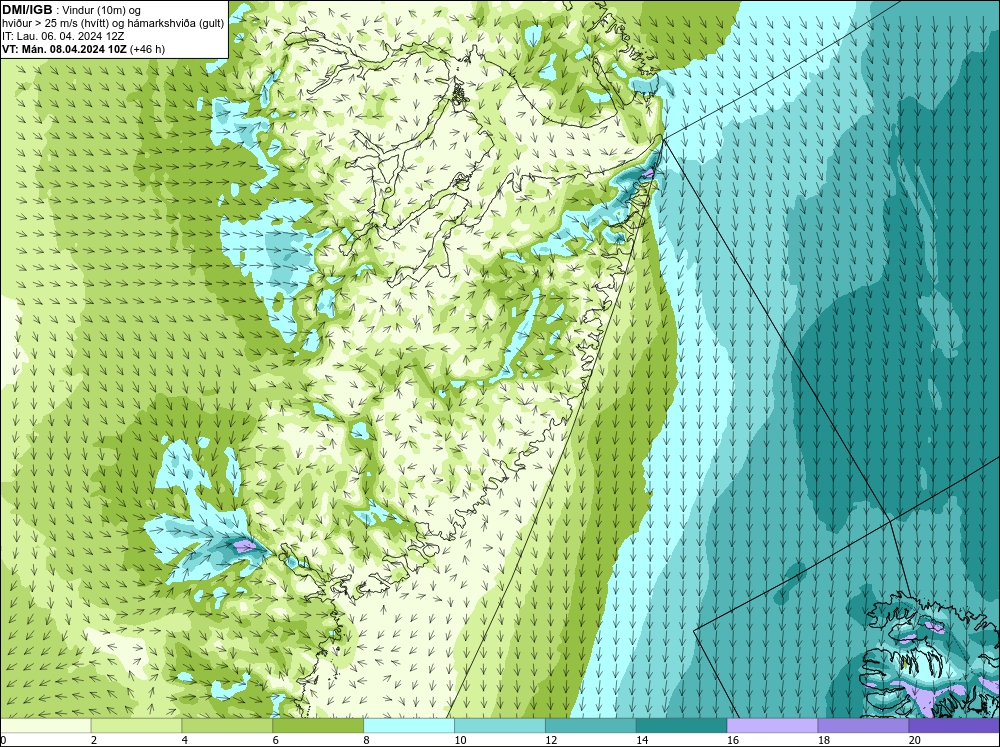Click the "DMI/IGB" title text
The image size is (1000, 747).
[x=27, y=10]
